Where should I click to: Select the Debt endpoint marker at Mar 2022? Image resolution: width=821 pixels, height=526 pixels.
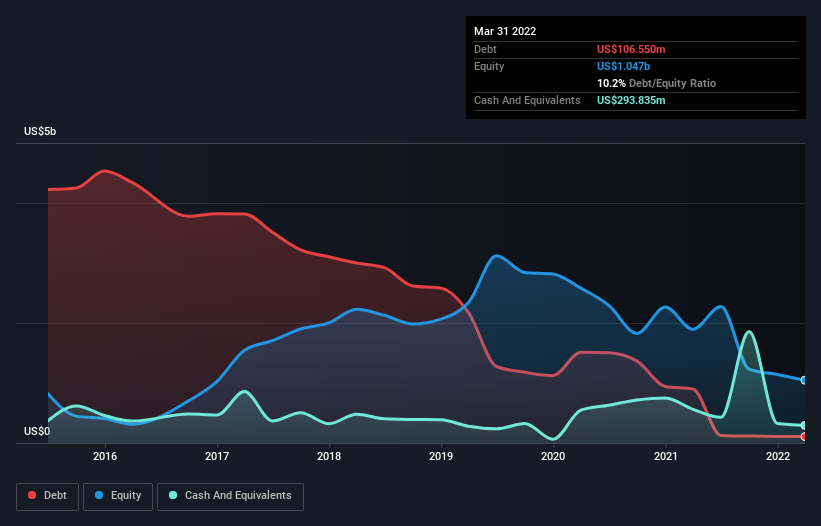pyautogui.click(x=804, y=437)
